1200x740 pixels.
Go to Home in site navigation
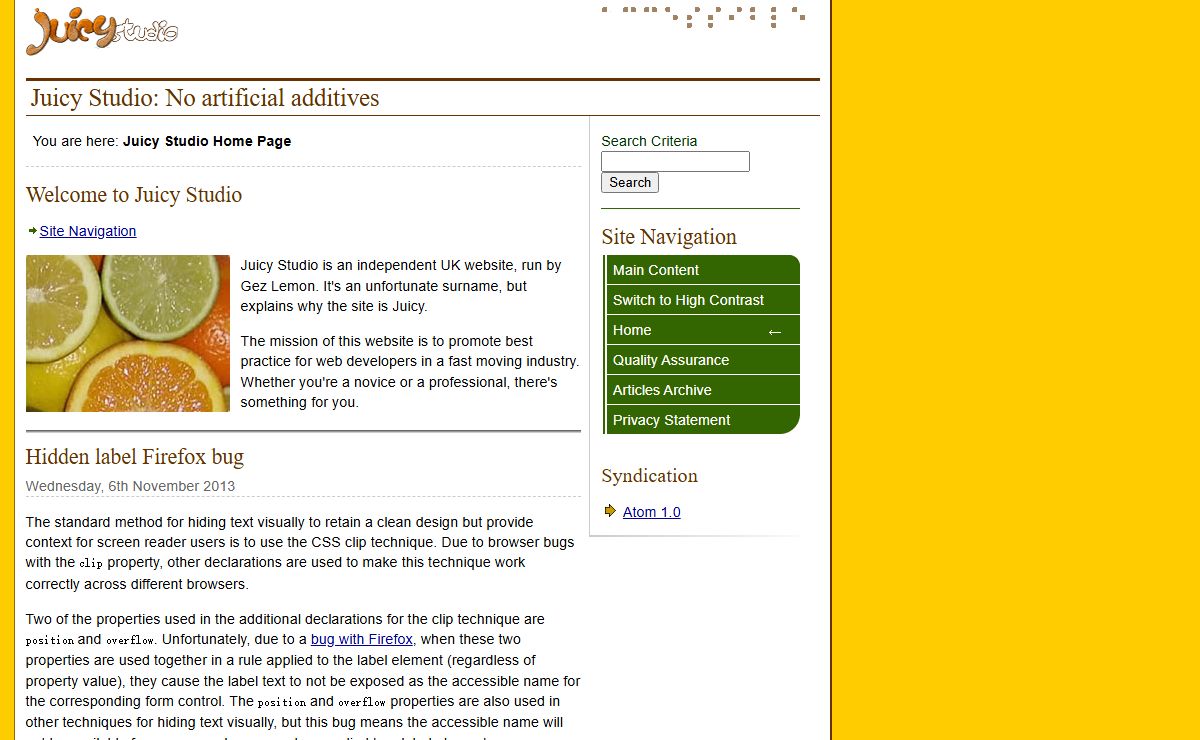(x=703, y=330)
